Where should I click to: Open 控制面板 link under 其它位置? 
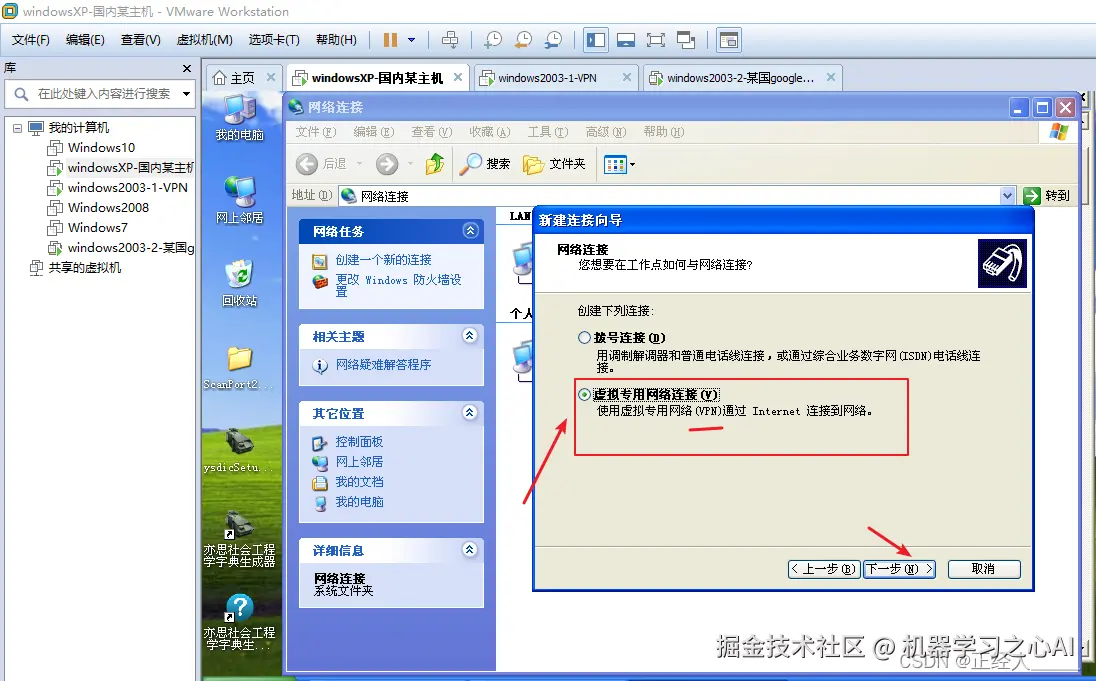click(x=359, y=442)
